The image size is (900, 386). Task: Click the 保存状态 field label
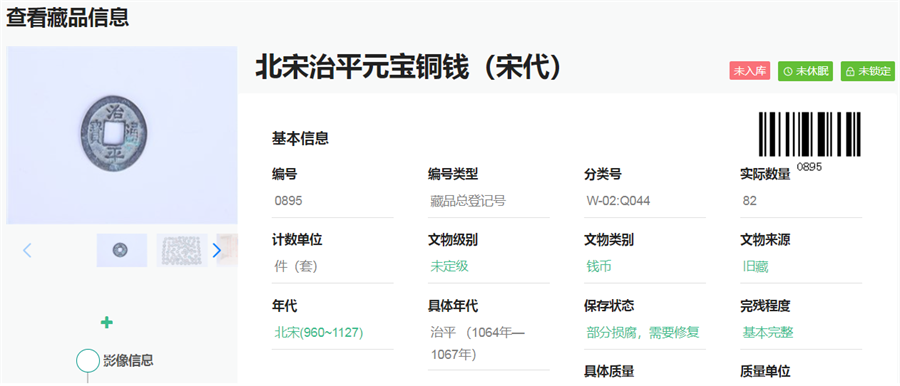pos(609,306)
